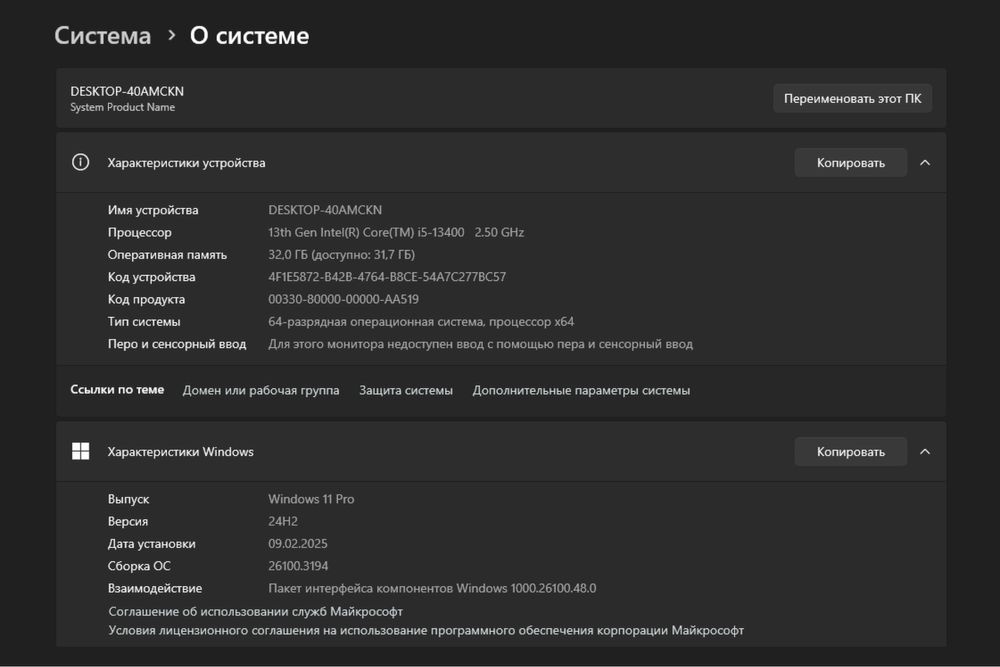Click the Характеристики устройства header text
The height and width of the screenshot is (667, 1000).
click(x=186, y=163)
